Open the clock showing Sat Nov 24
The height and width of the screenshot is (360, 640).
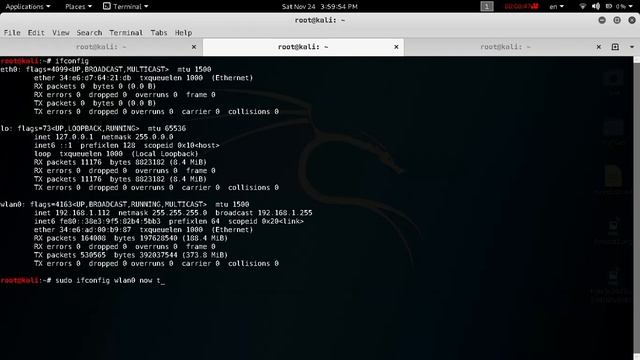click(320, 6)
